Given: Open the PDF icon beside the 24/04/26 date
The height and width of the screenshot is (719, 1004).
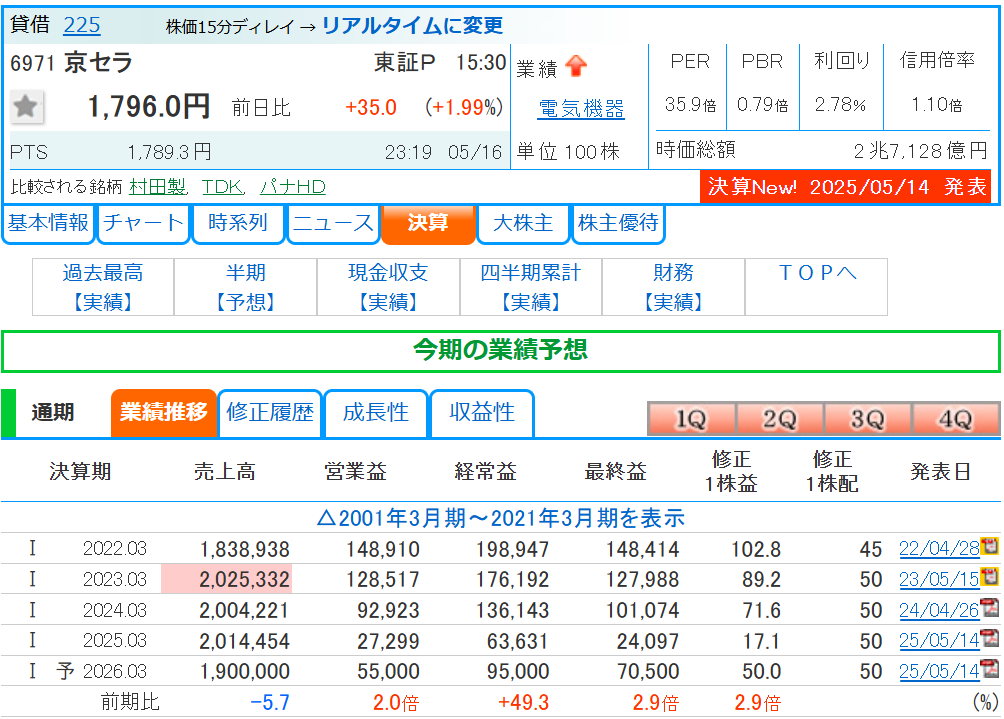Looking at the screenshot, I should (990, 608).
